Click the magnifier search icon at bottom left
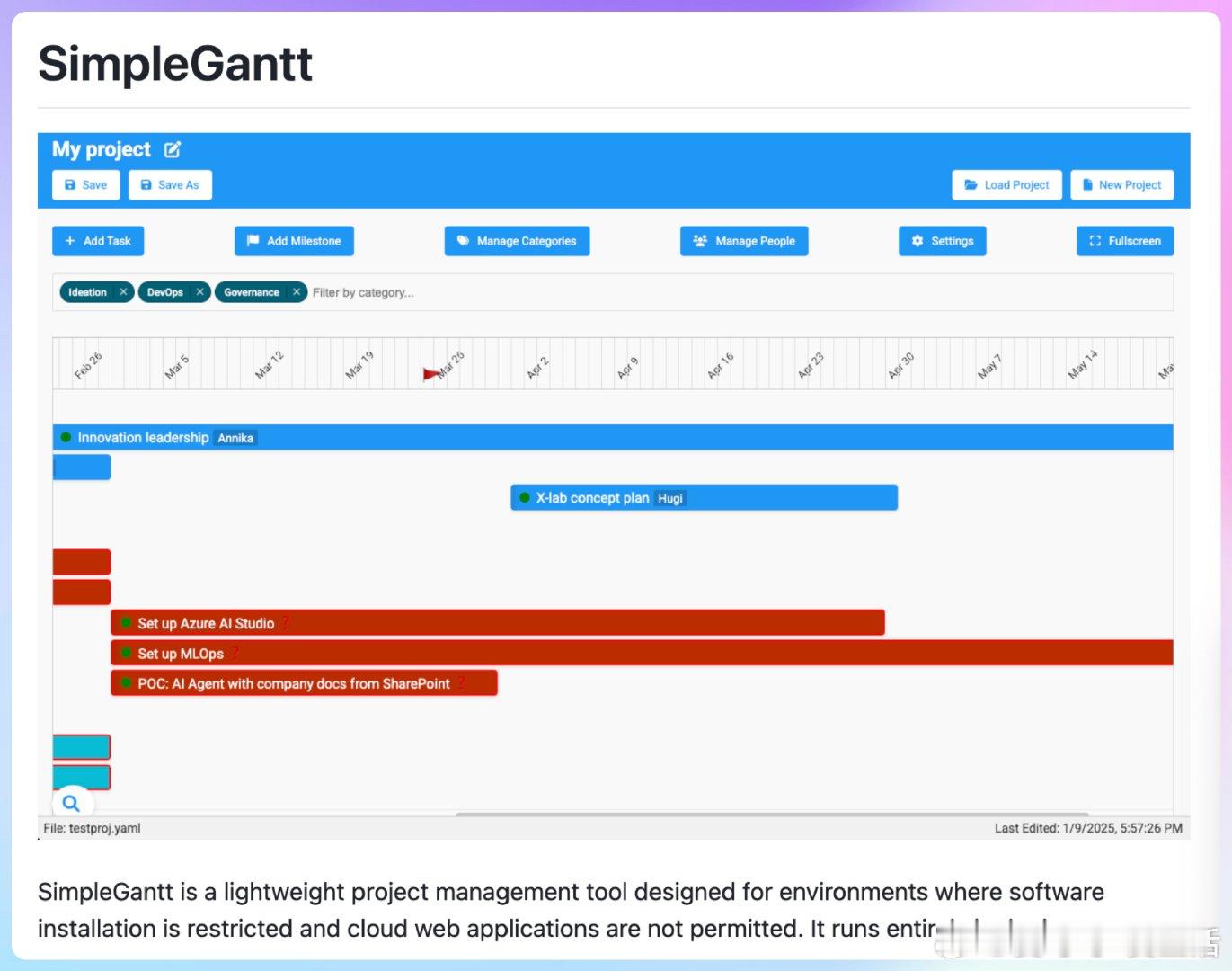This screenshot has height=971, width=1232. pos(71,804)
